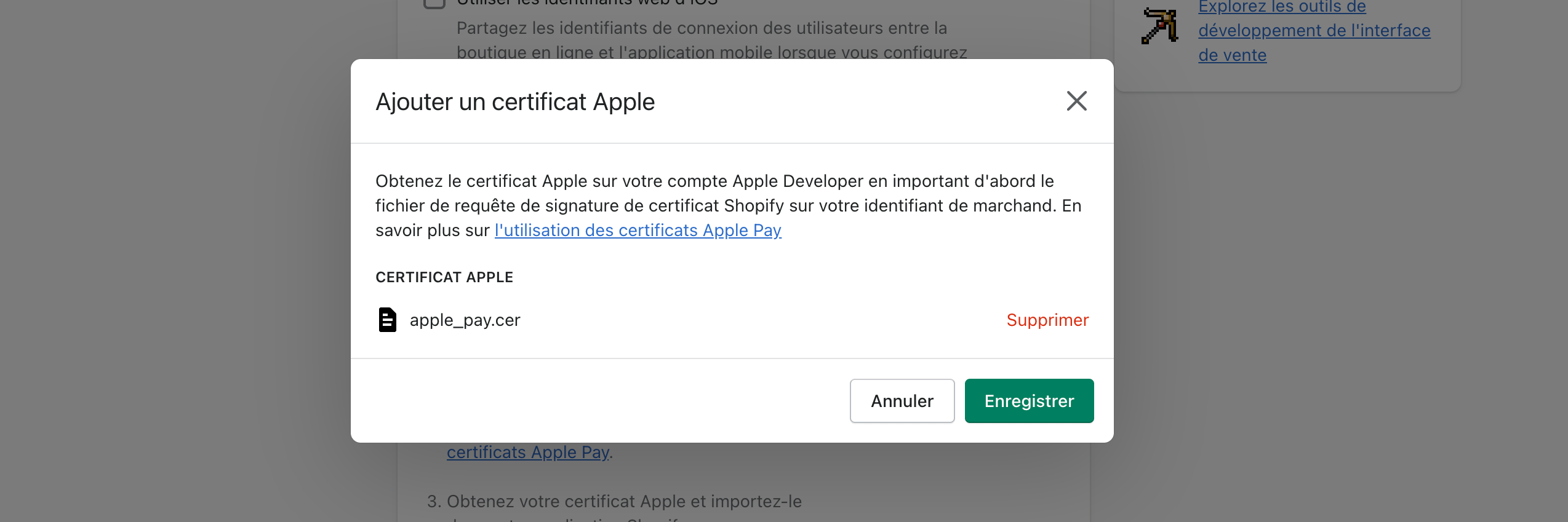This screenshot has height=522, width=1568.
Task: Close the Ajouter un certificat Apple dialog
Action: coord(1076,101)
